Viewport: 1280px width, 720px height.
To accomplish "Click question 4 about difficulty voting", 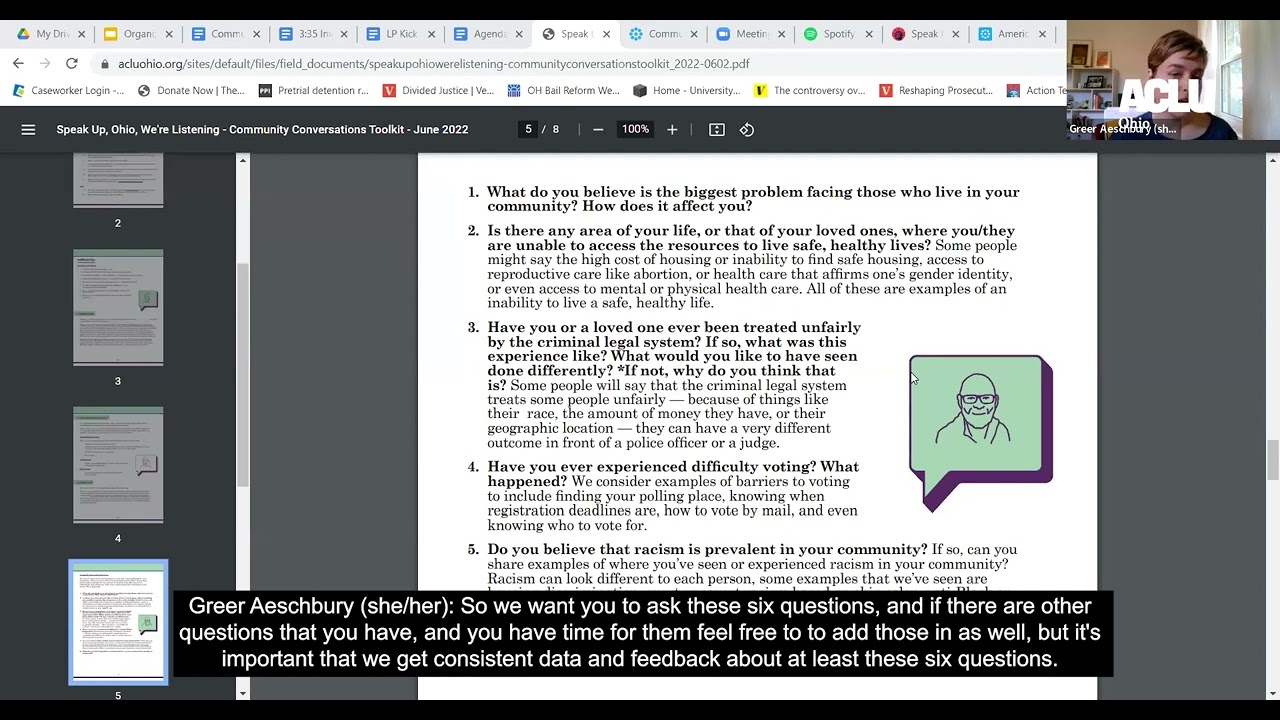I will (663, 496).
